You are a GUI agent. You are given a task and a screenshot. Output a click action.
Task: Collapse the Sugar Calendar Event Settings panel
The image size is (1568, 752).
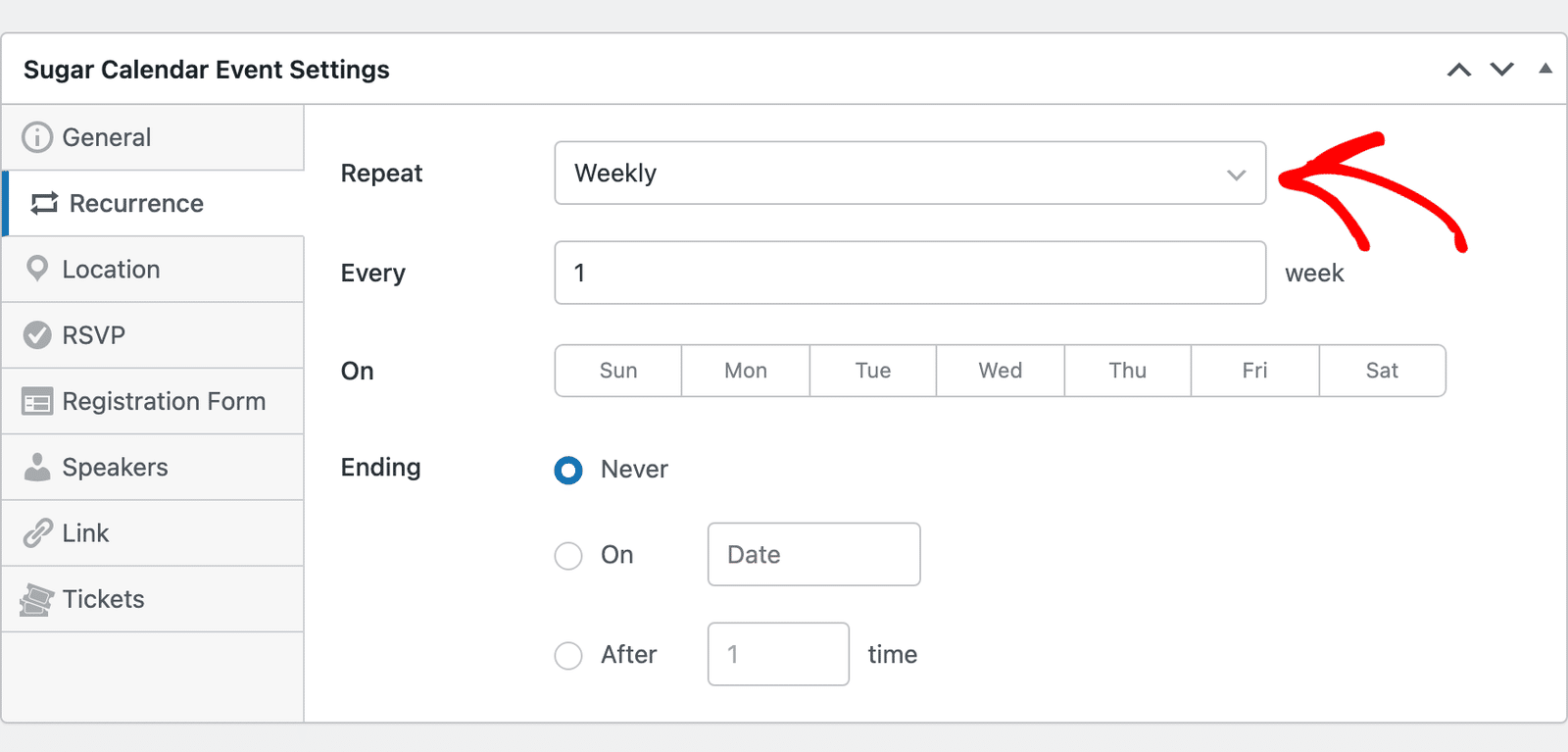click(x=1545, y=69)
